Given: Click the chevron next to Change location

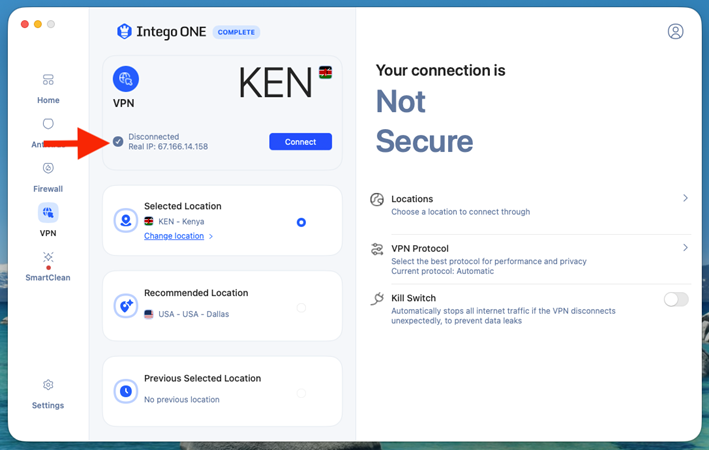Looking at the screenshot, I should pos(211,236).
